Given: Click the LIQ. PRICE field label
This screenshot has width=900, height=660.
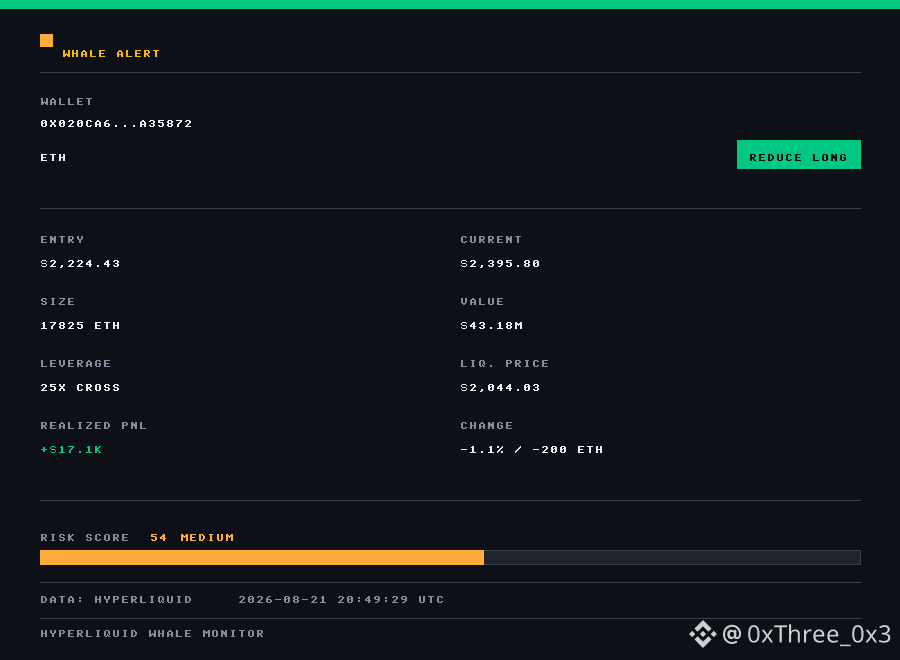Looking at the screenshot, I should [505, 363].
